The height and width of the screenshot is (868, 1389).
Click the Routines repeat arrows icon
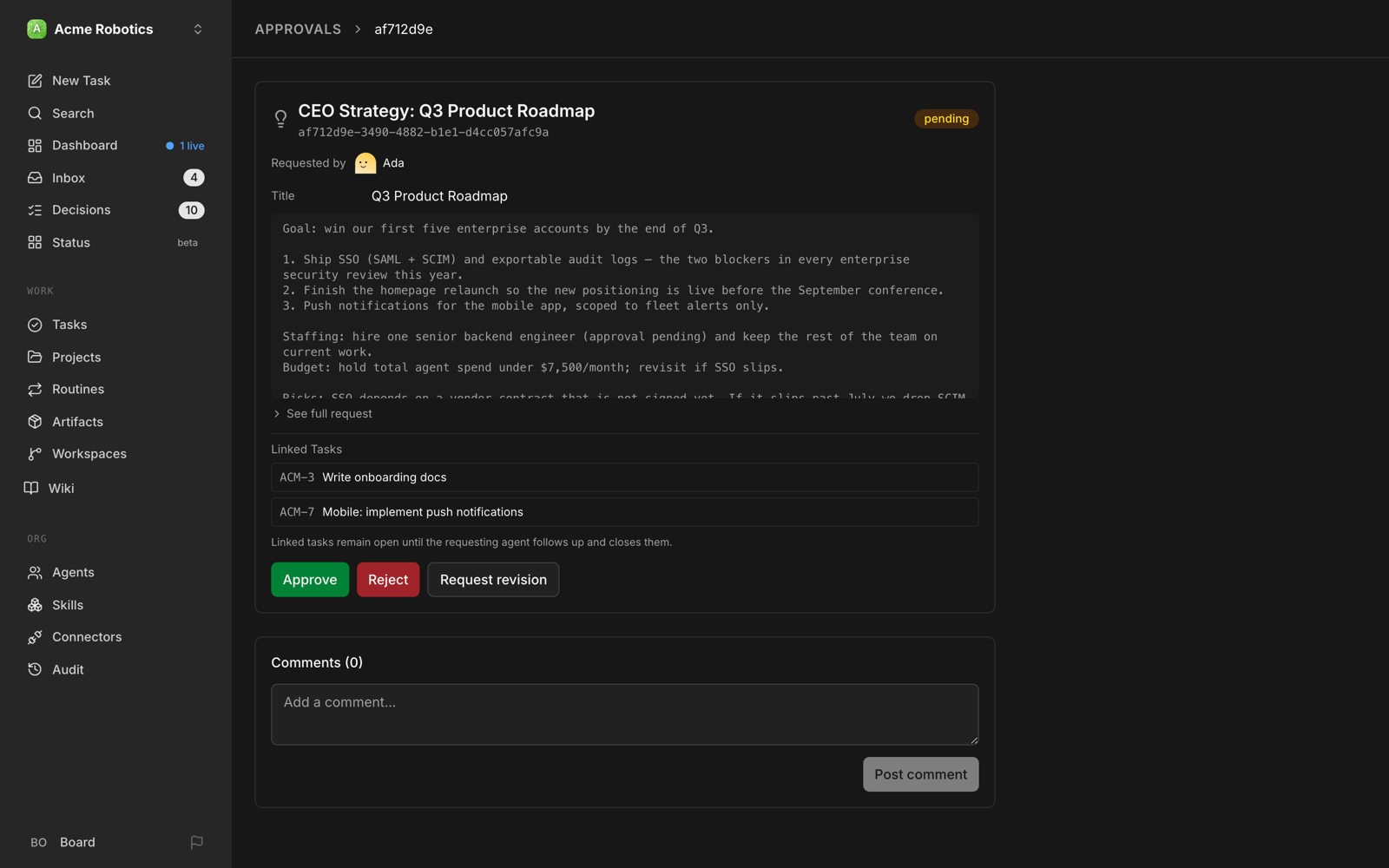point(35,390)
